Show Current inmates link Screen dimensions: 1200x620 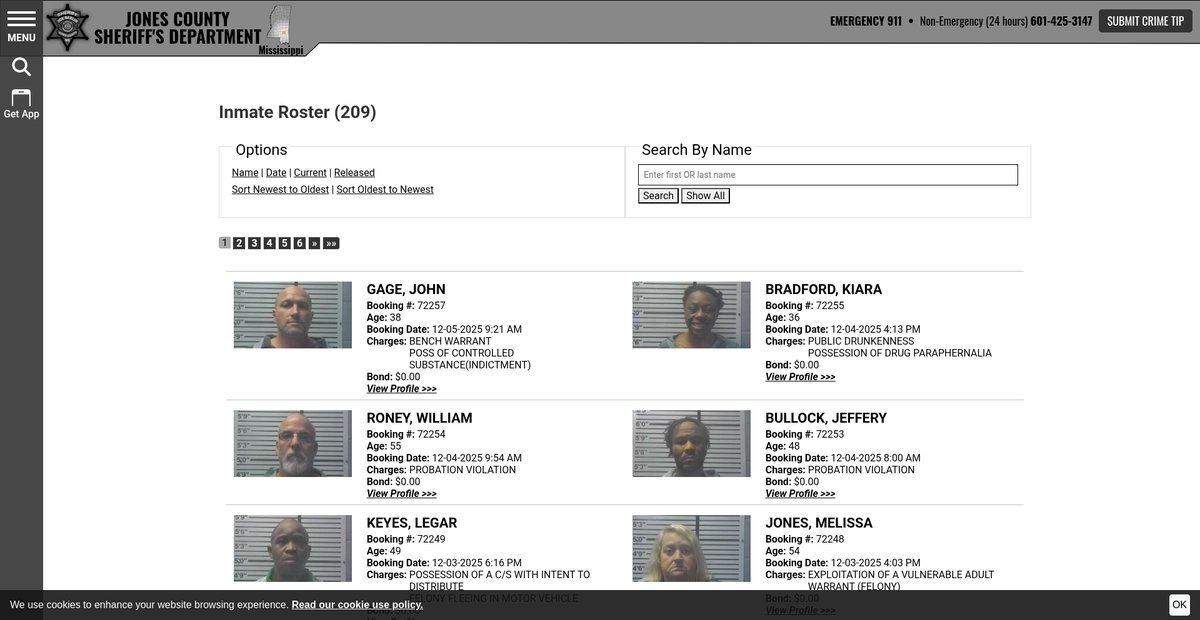click(310, 173)
